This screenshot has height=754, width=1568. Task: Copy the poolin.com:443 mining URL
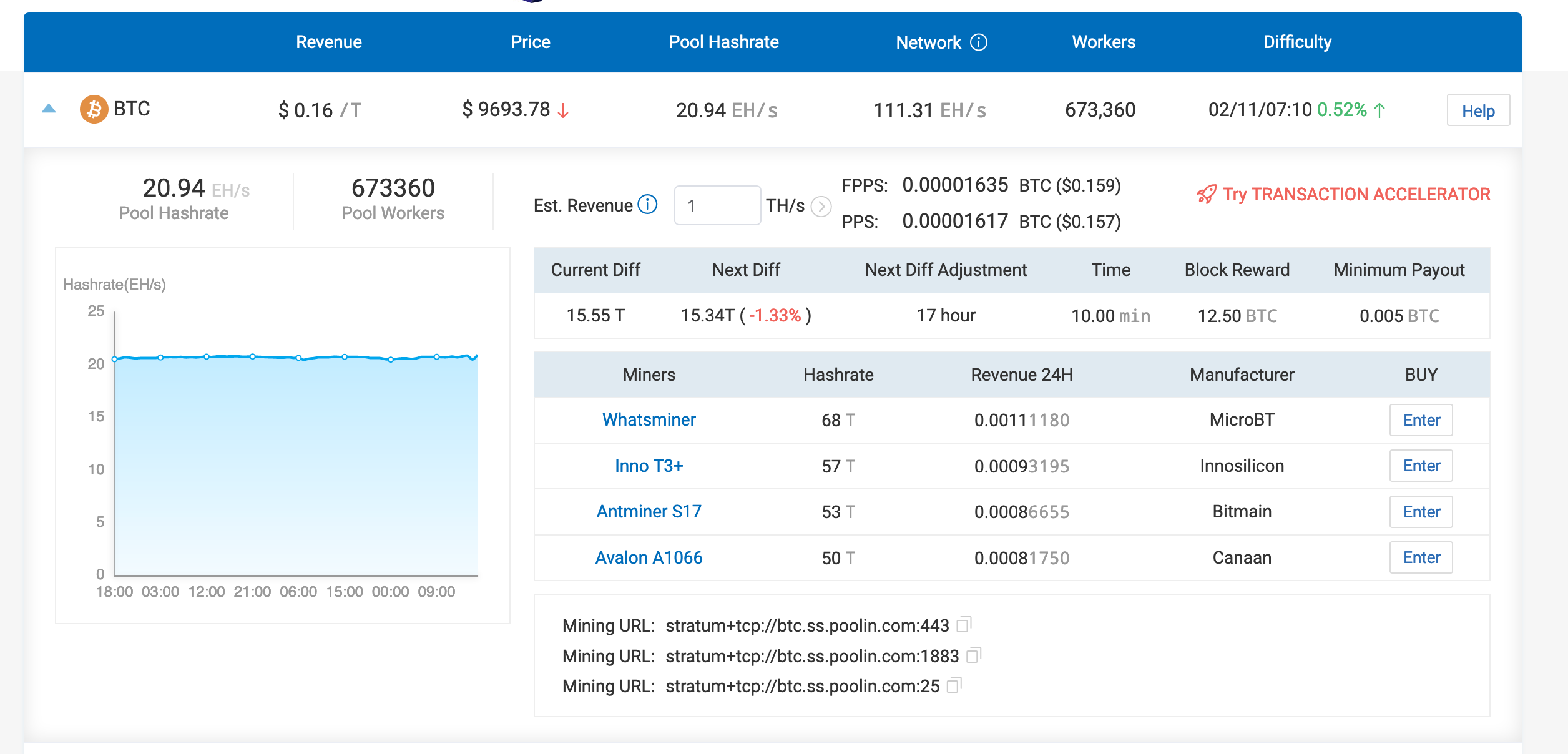[964, 625]
